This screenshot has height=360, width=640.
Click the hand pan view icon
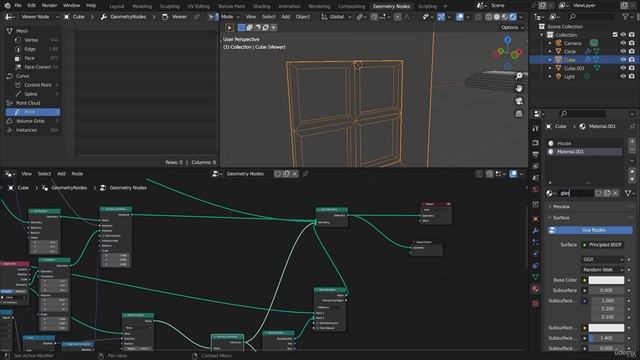pos(519,88)
